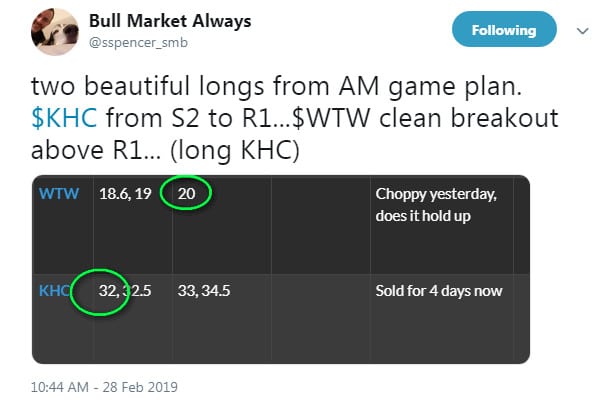Click the 'Sold for 4 days now' note
Viewport: 599px width, 401px height.
pos(439,291)
